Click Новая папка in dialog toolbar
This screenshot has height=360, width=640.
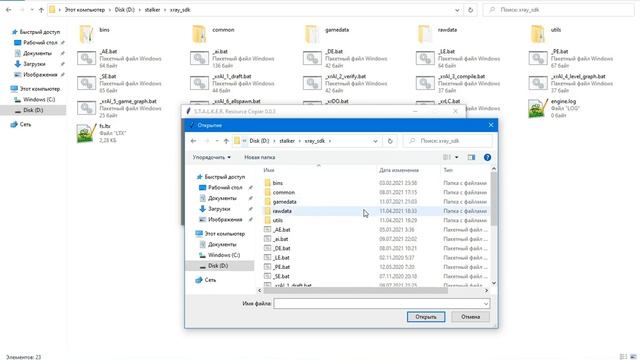point(260,157)
